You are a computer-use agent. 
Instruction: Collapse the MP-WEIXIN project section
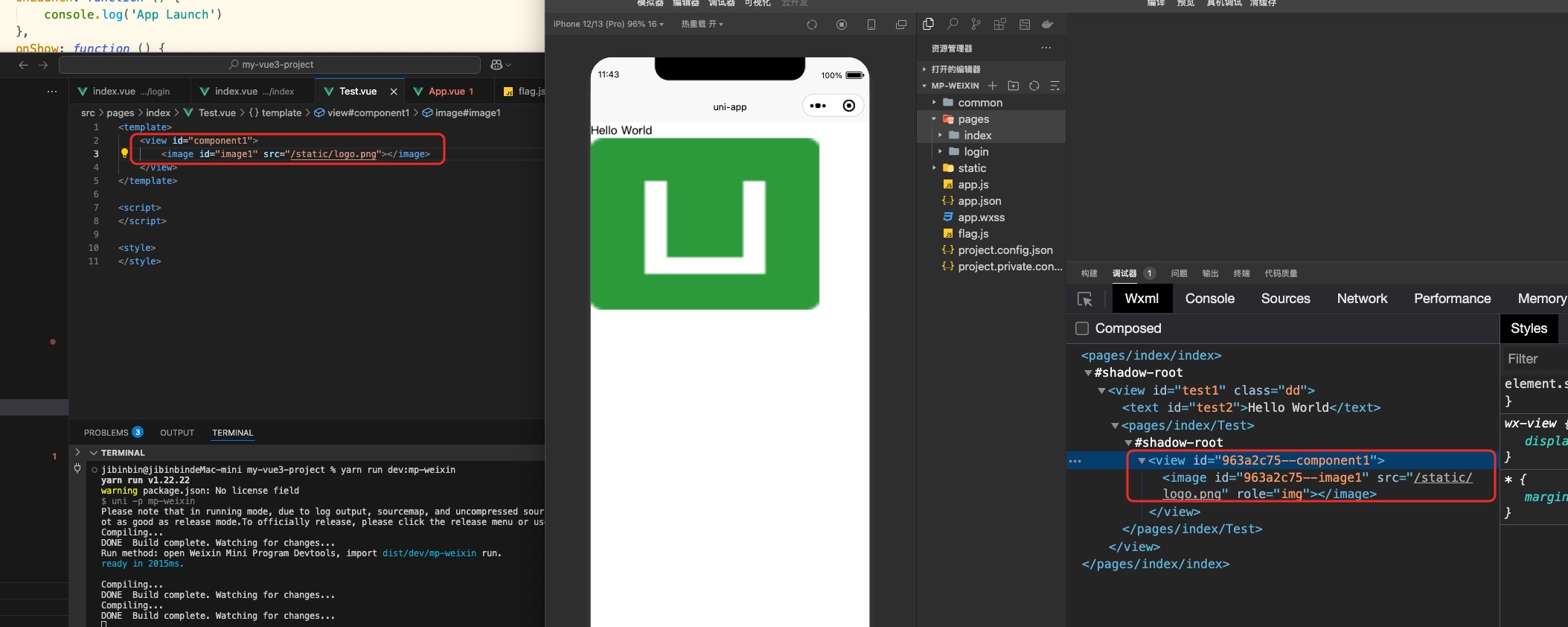(x=924, y=86)
